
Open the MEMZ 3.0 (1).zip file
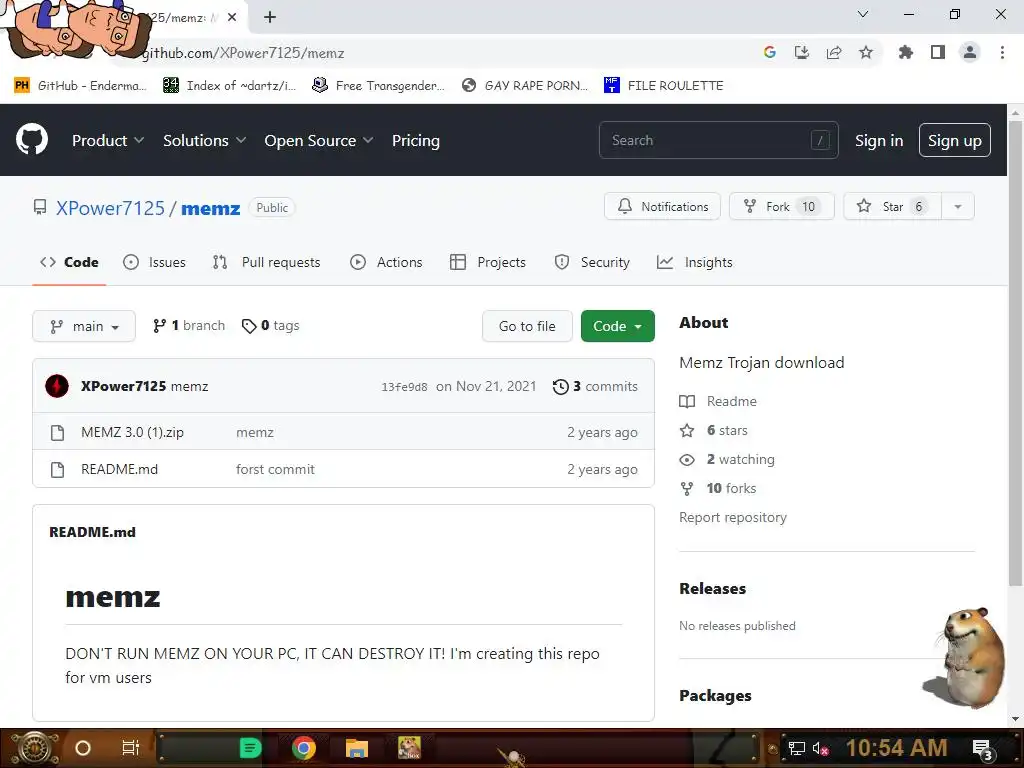pyautogui.click(x=133, y=432)
